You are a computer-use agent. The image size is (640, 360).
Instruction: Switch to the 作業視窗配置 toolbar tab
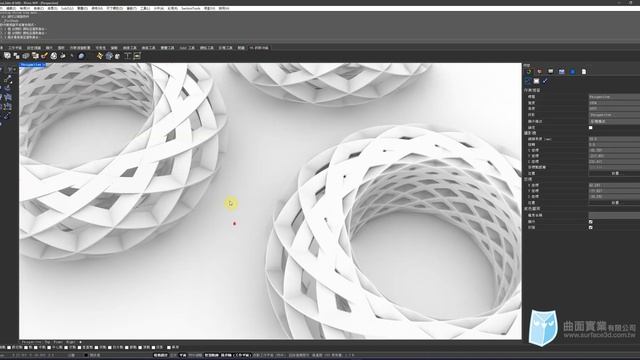tap(80, 48)
